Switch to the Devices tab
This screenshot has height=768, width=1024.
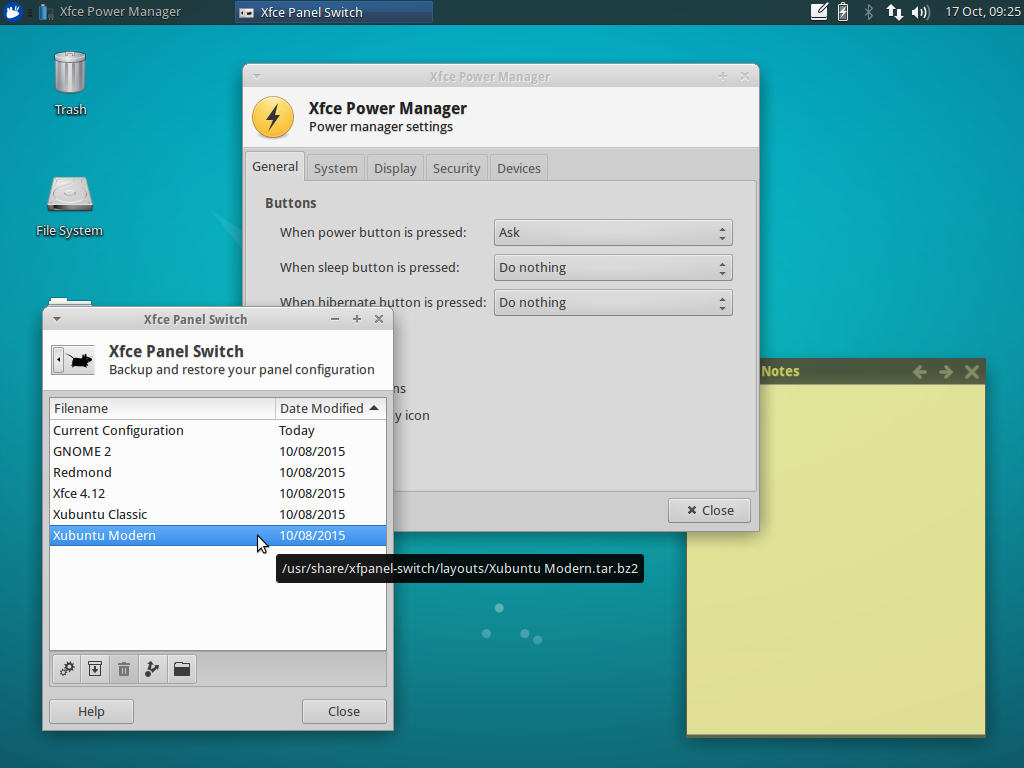click(x=518, y=167)
